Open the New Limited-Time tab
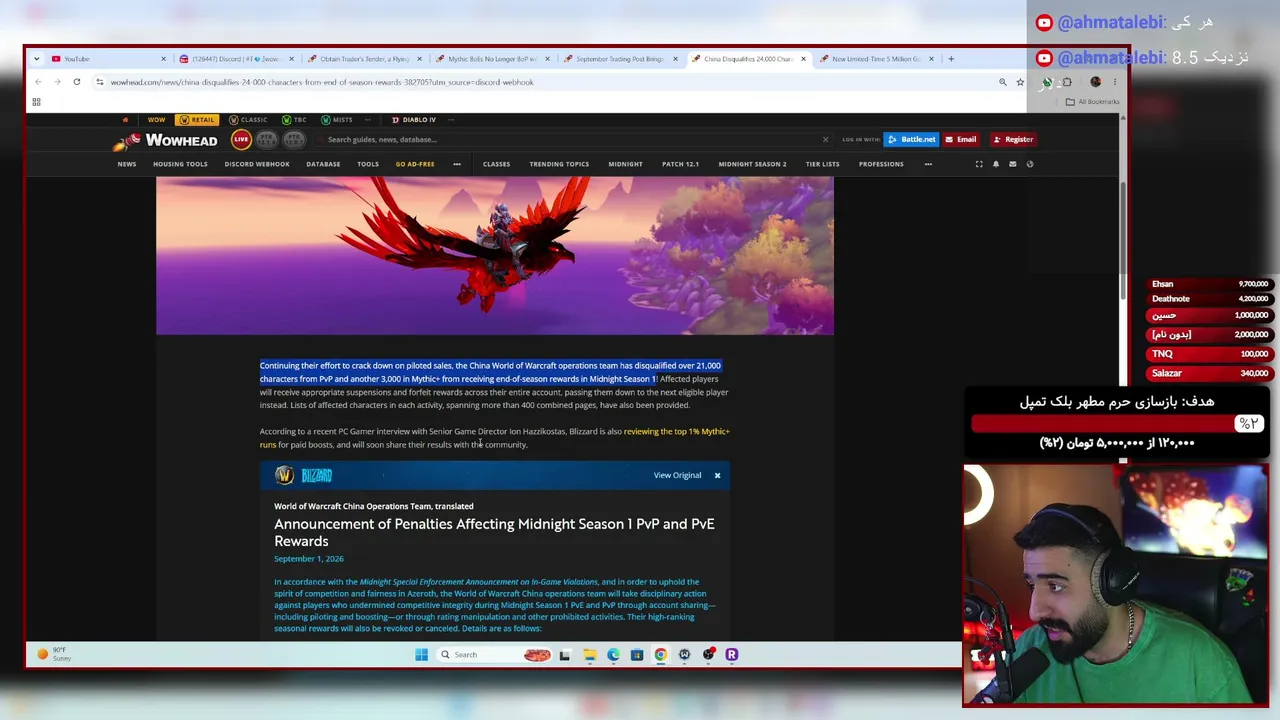Screen dimensions: 1280x720 click(x=874, y=59)
